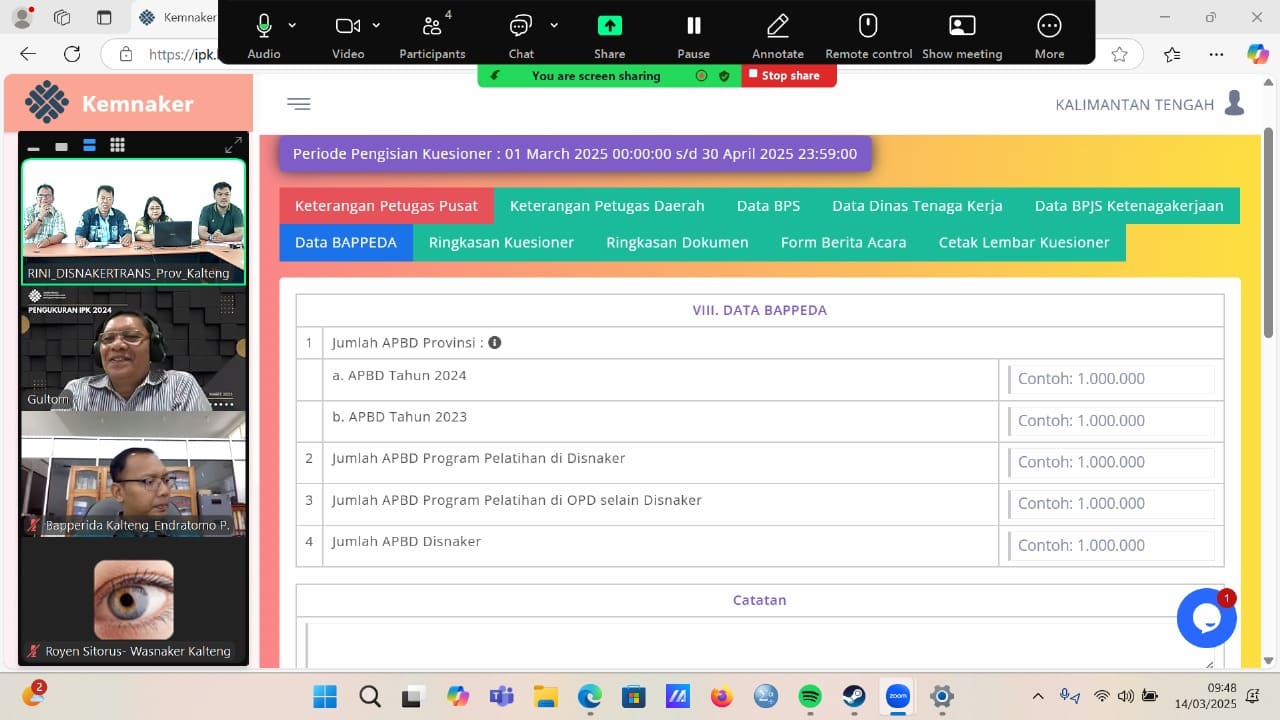The image size is (1280, 720).
Task: Open the blue chat bubble widget
Action: (x=1206, y=619)
